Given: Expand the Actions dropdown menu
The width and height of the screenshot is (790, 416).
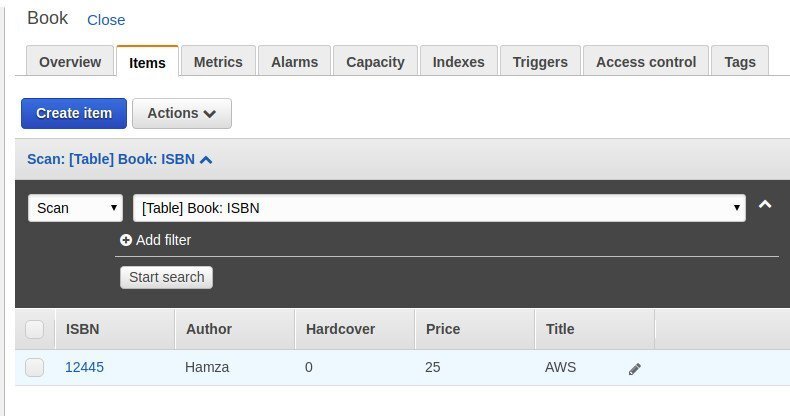Looking at the screenshot, I should coord(181,113).
